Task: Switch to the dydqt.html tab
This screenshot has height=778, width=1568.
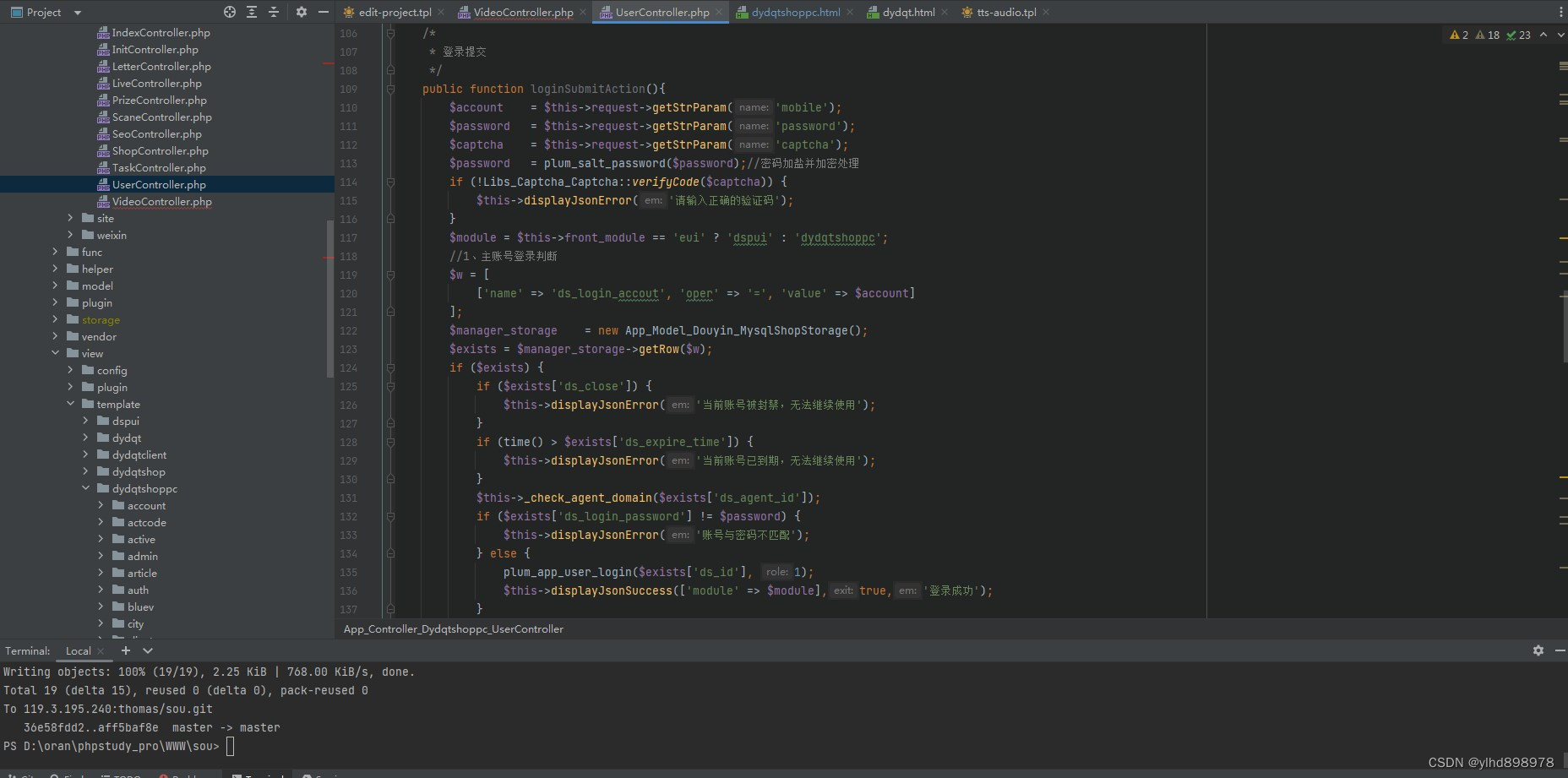Action: [x=901, y=12]
